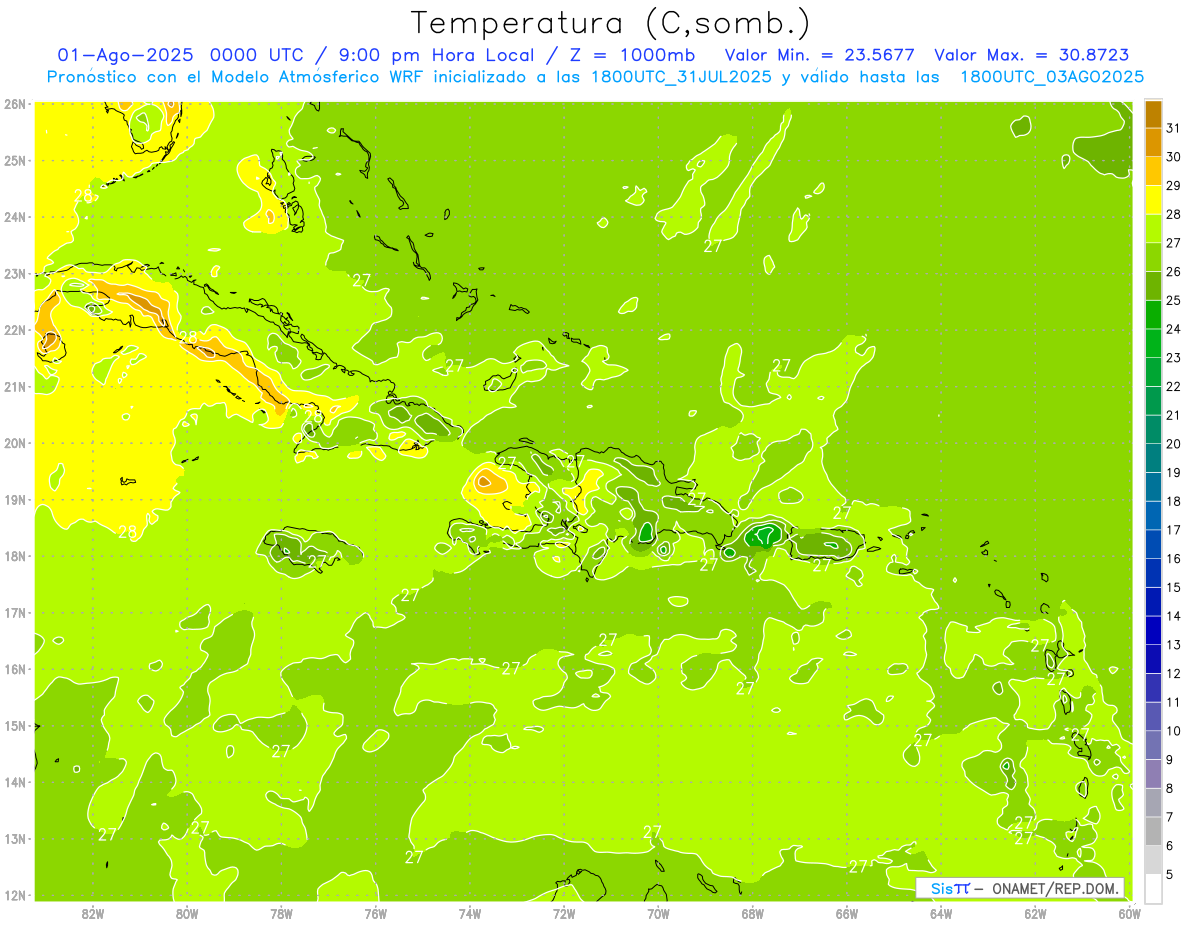Click the colorbar label "5"
The width and height of the screenshot is (1200, 927).
(1171, 874)
